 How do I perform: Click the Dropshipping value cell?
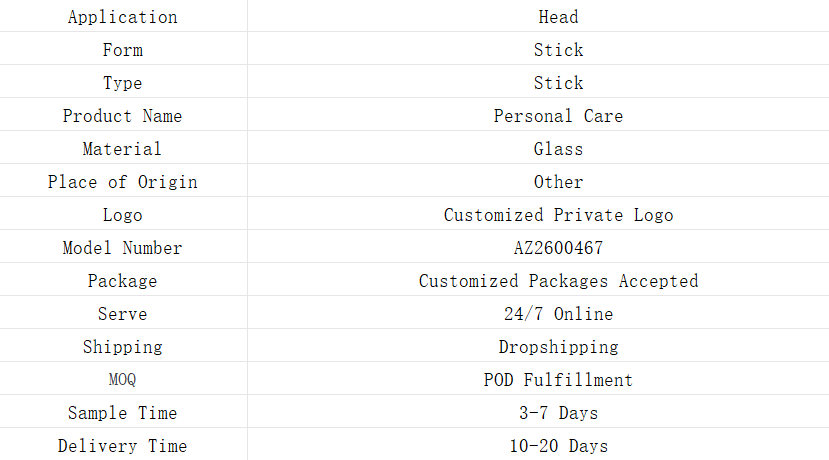(x=558, y=347)
